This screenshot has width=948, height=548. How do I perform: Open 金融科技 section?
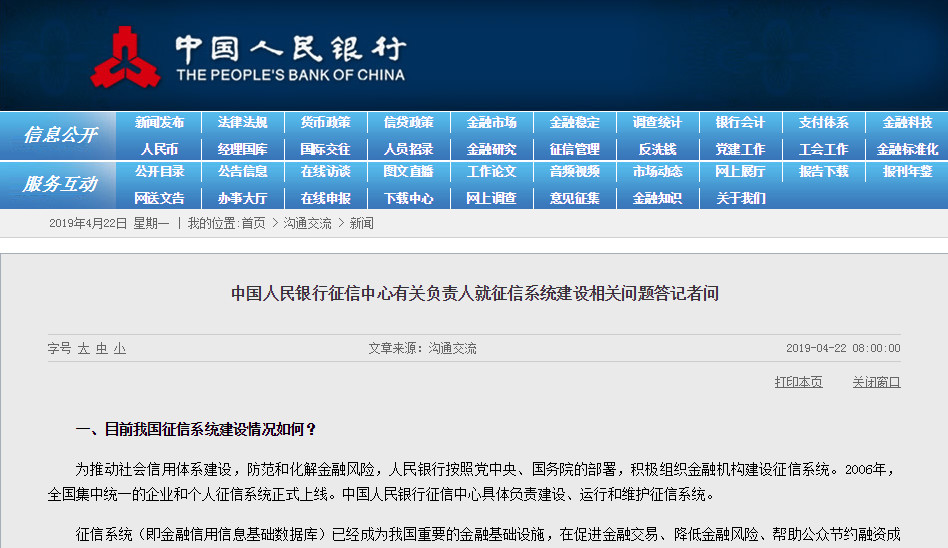click(907, 122)
